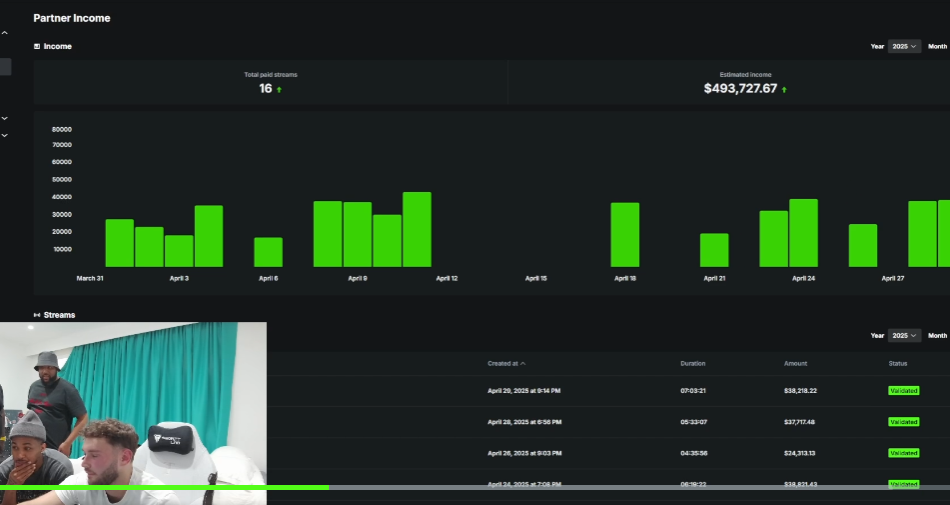The width and height of the screenshot is (950, 505).
Task: Click the Duration column header
Action: click(x=693, y=363)
